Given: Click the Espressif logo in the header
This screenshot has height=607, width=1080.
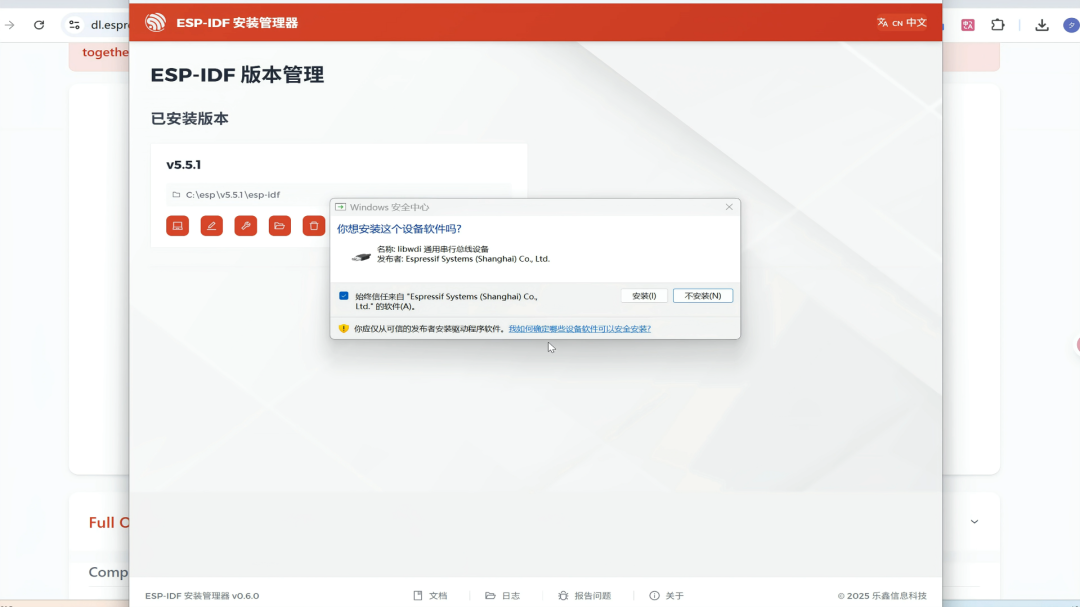Looking at the screenshot, I should pyautogui.click(x=156, y=23).
